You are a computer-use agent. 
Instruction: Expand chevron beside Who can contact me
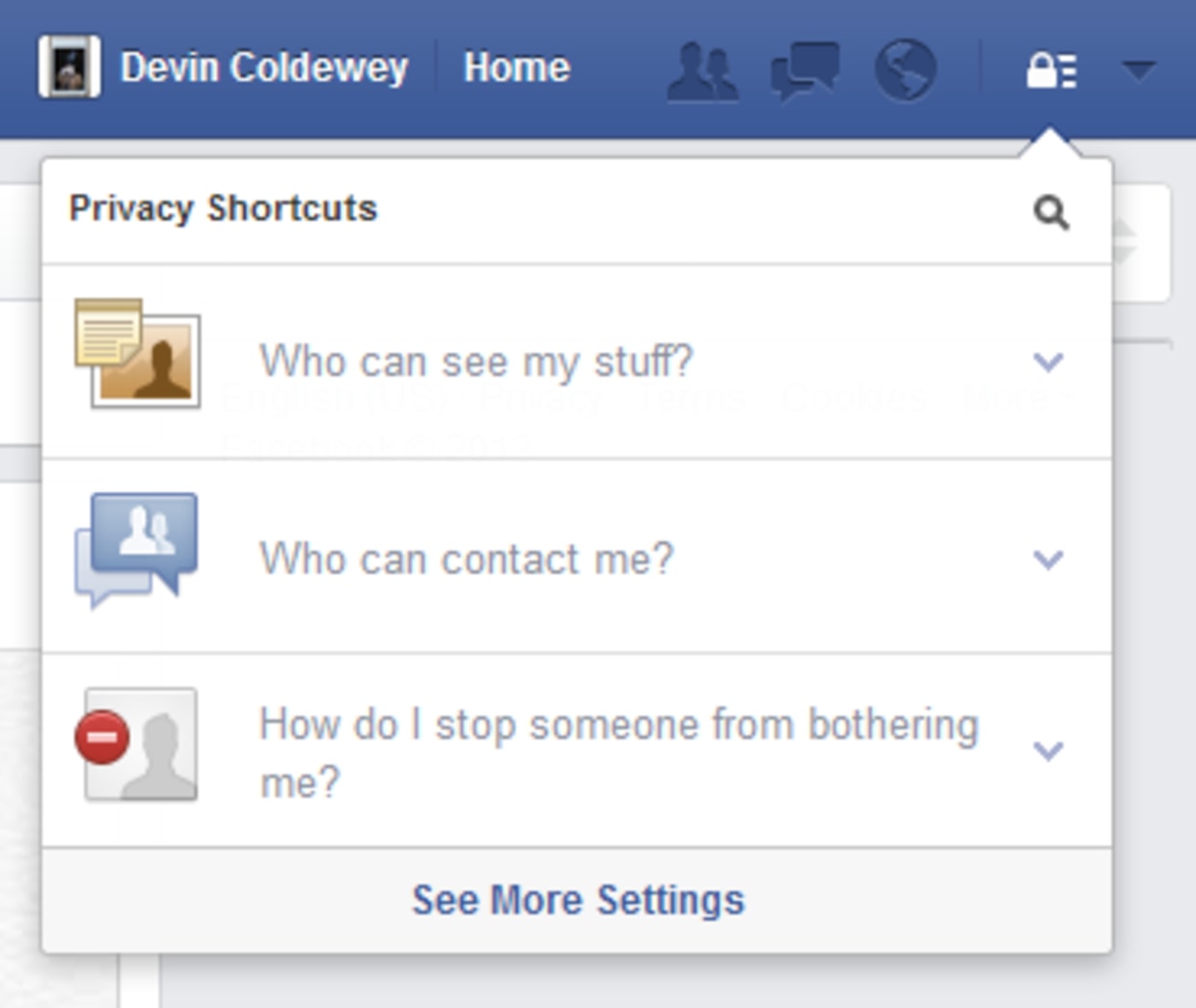(1048, 559)
